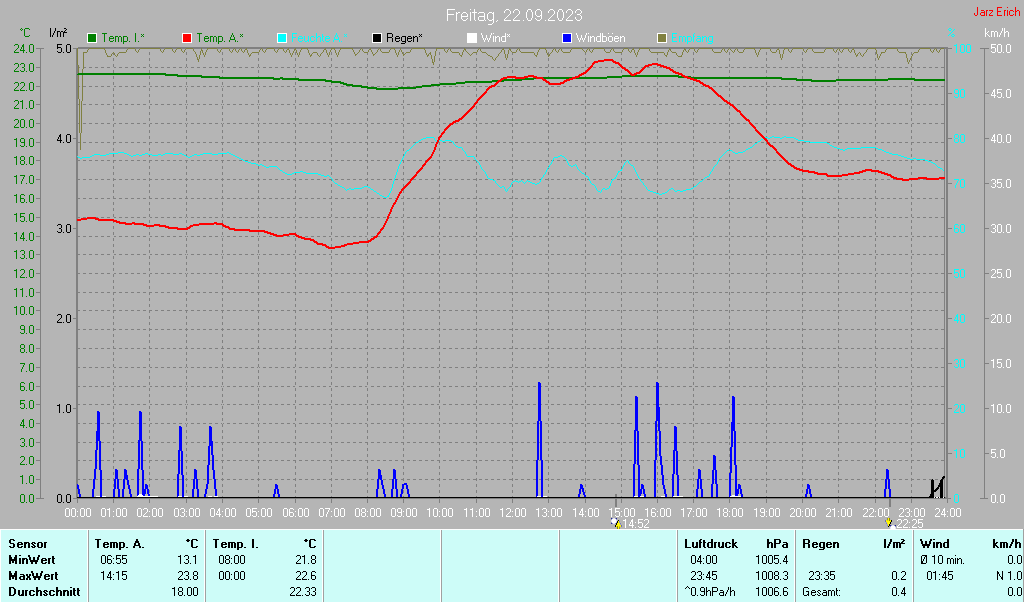Select the 'Temp. A.' table column header
The width and height of the screenshot is (1024, 602).
point(118,544)
